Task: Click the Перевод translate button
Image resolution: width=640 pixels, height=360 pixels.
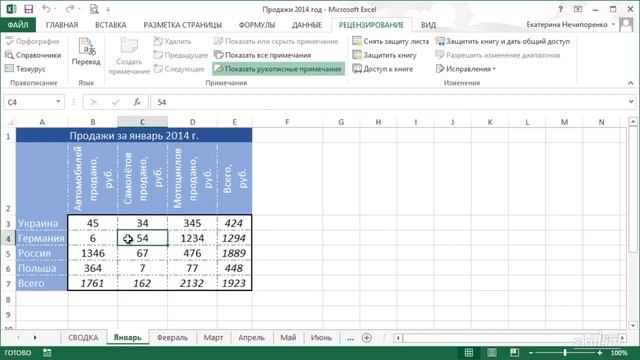Action: [x=86, y=51]
